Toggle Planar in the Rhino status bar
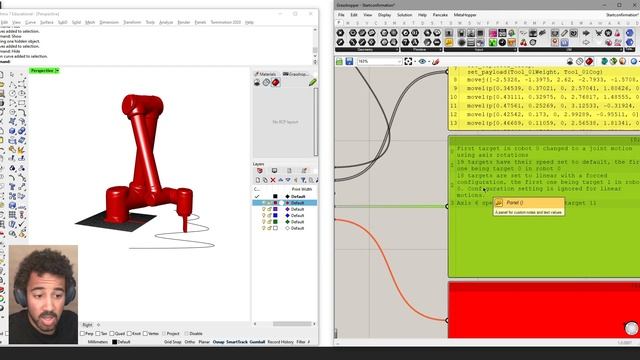 (204, 342)
